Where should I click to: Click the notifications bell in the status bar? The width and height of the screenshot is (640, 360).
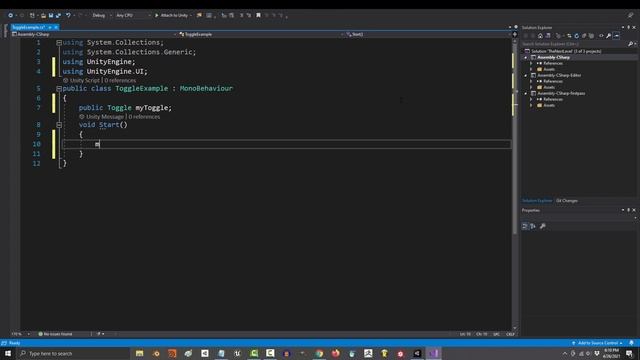point(631,343)
